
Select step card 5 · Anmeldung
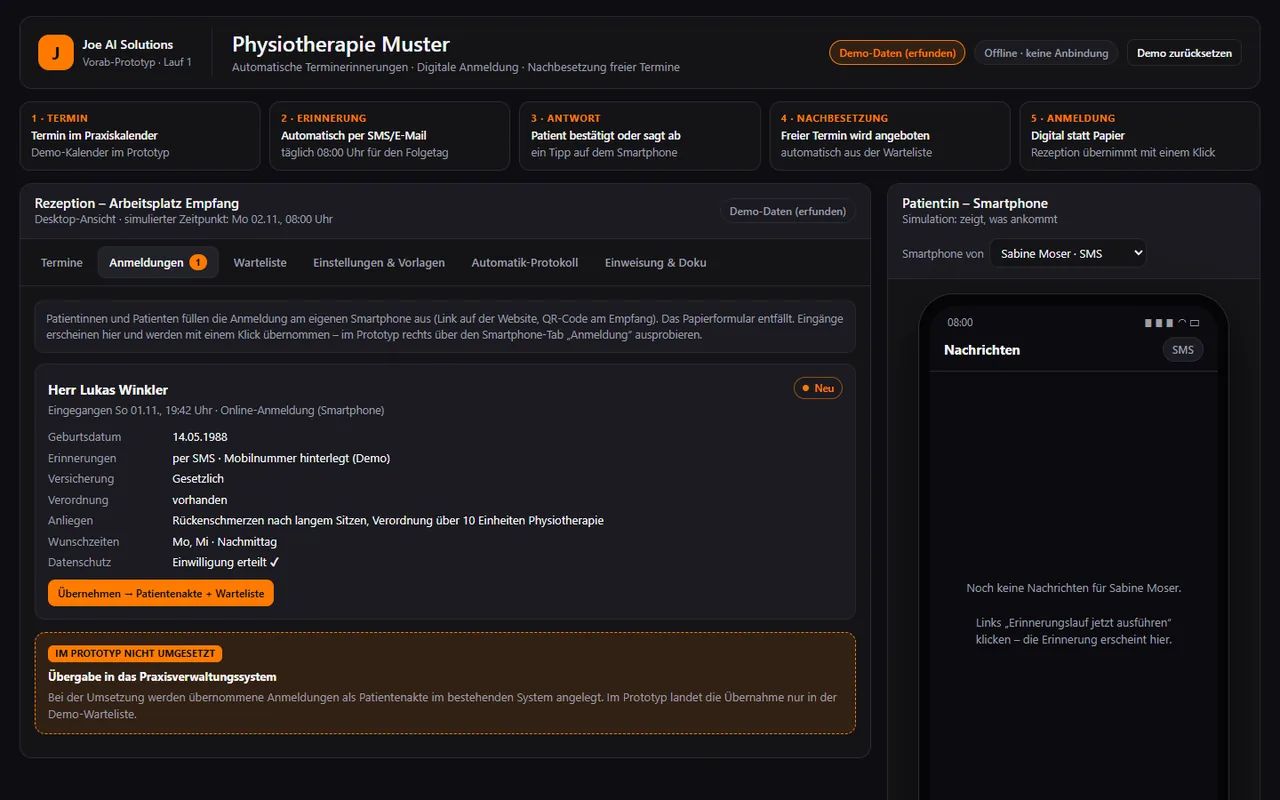pyautogui.click(x=1140, y=135)
